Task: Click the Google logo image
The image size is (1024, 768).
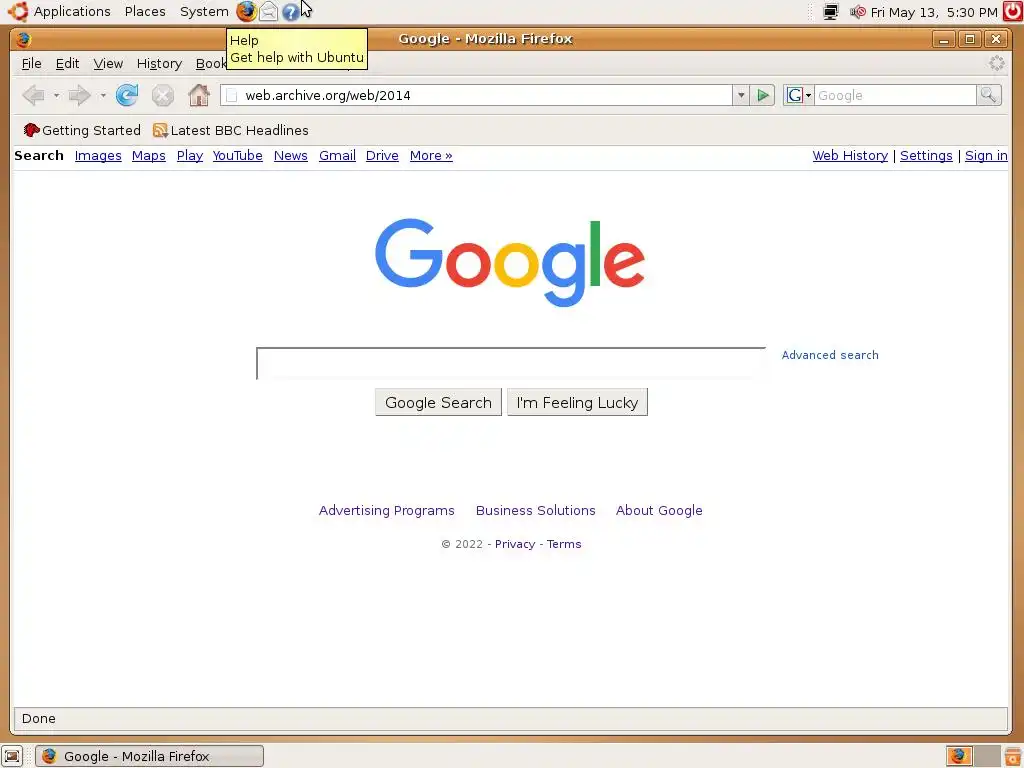Action: 510,262
